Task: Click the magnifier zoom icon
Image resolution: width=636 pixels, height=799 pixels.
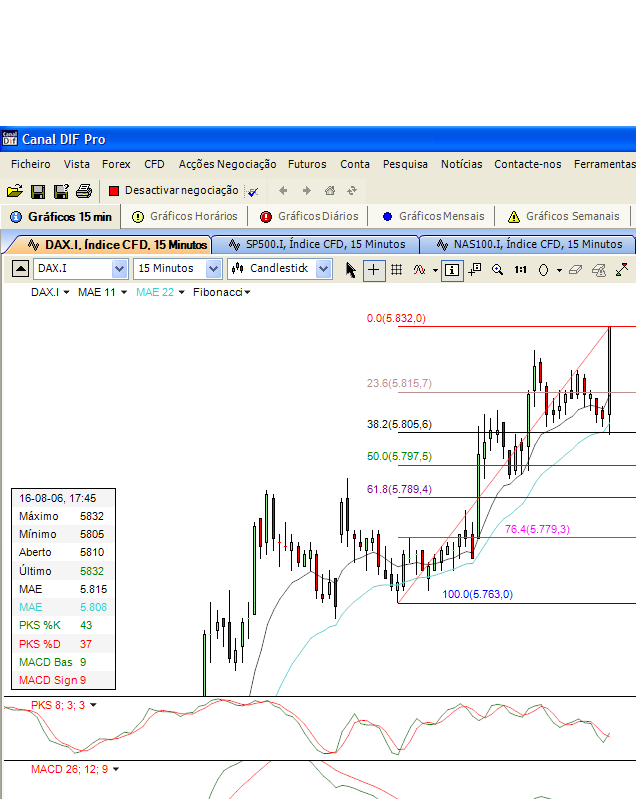Action: [497, 270]
